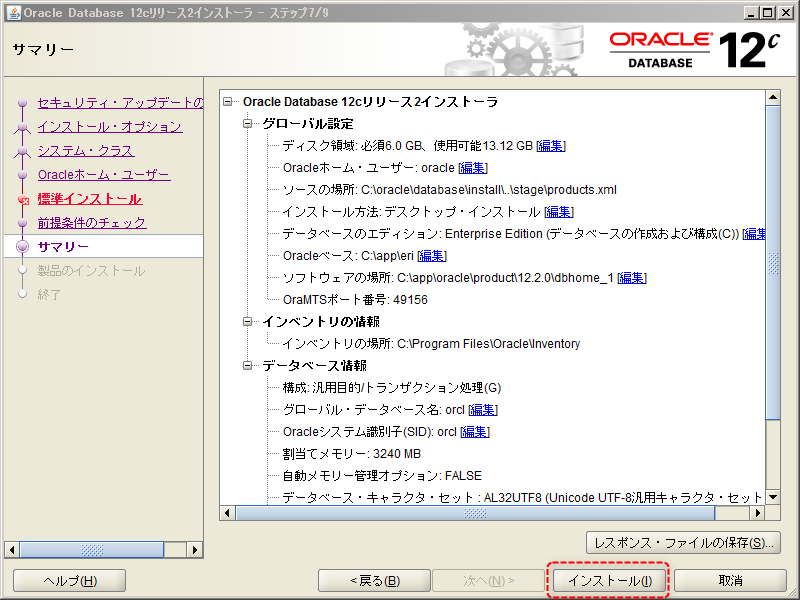Open the 編集 link for ディスク領域
800x600 pixels.
pyautogui.click(x=550, y=144)
